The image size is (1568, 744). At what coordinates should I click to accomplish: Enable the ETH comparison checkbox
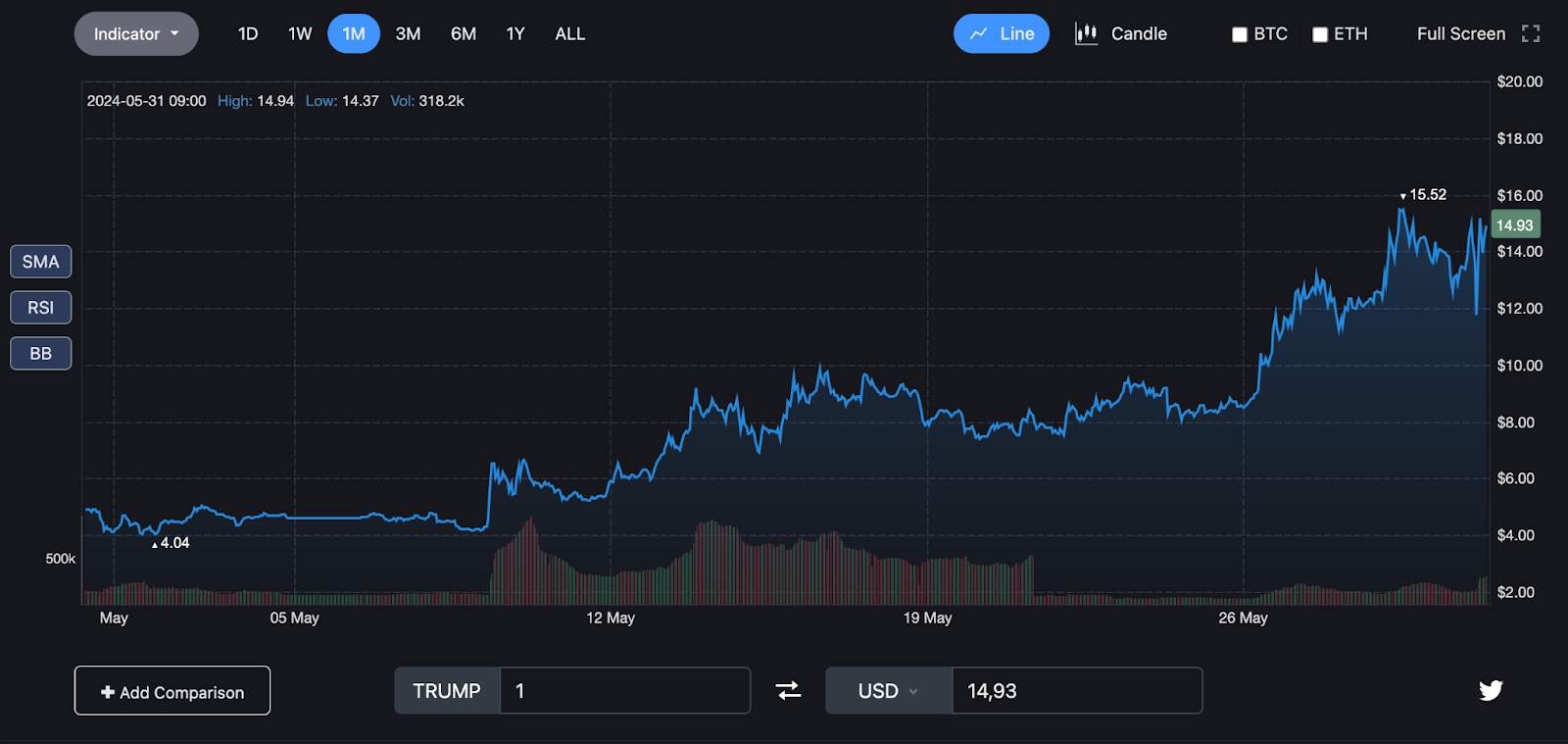[1320, 35]
